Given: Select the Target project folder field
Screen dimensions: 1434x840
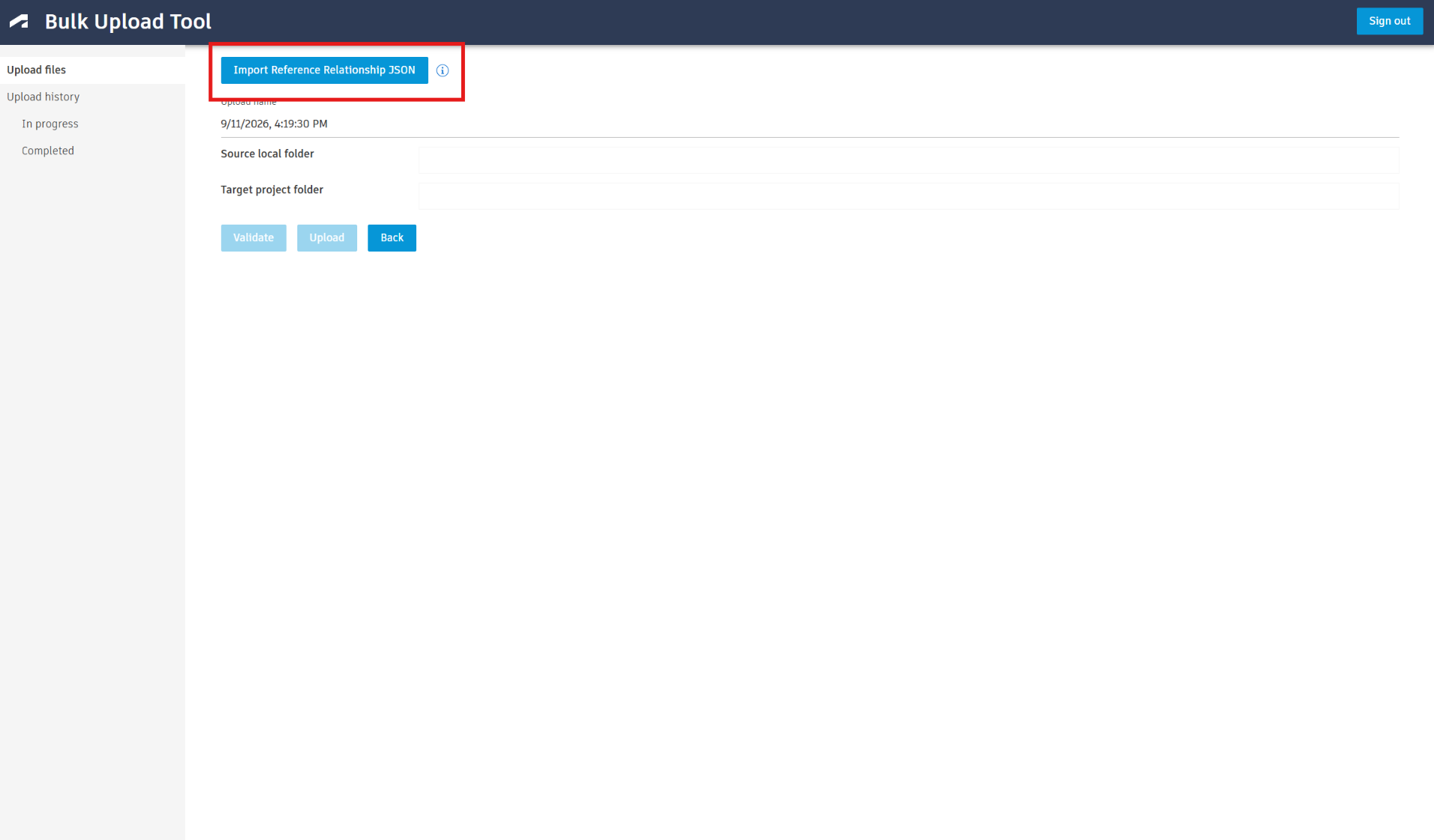Looking at the screenshot, I should pyautogui.click(x=908, y=196).
